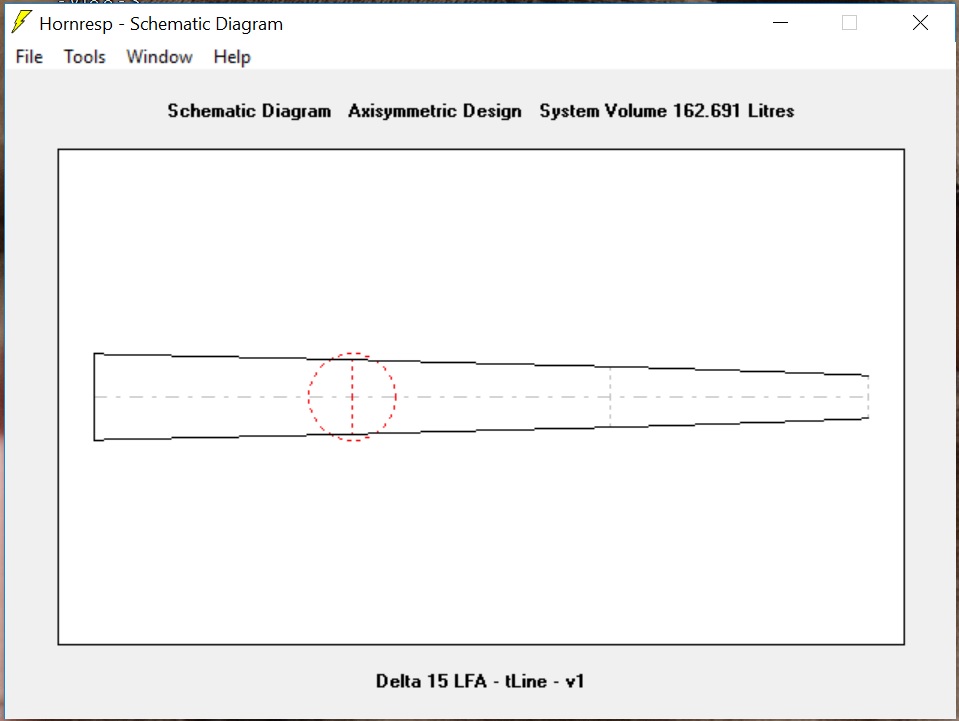Open the Window menu
Image resolution: width=959 pixels, height=721 pixels.
pos(159,57)
